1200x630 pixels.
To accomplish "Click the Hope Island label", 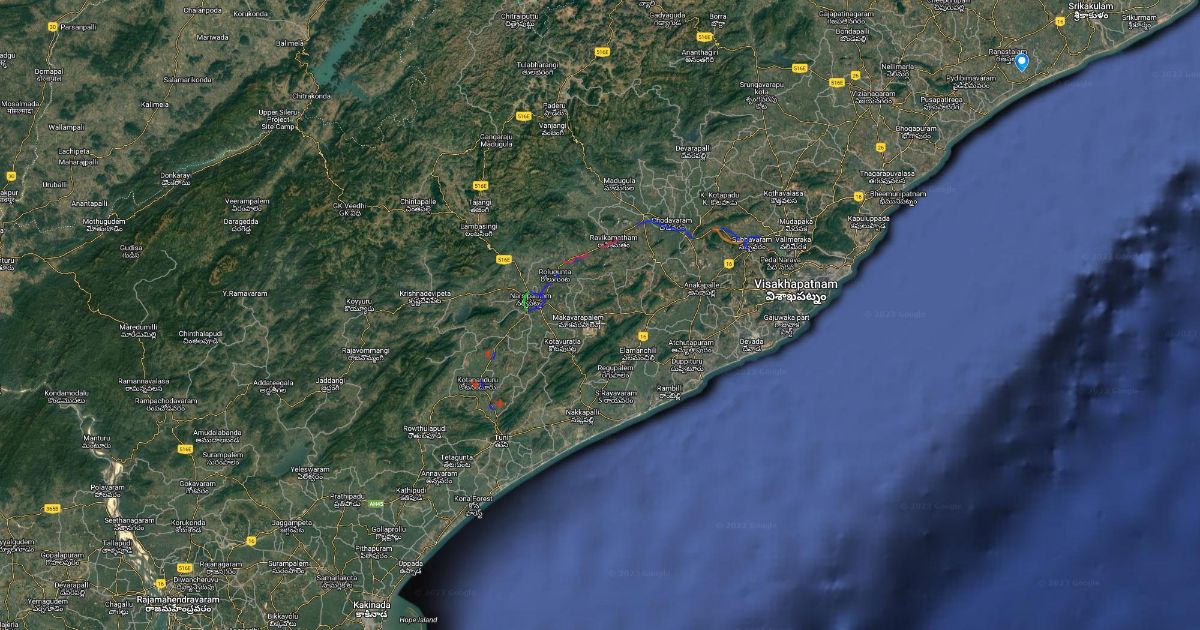I will coord(416,620).
